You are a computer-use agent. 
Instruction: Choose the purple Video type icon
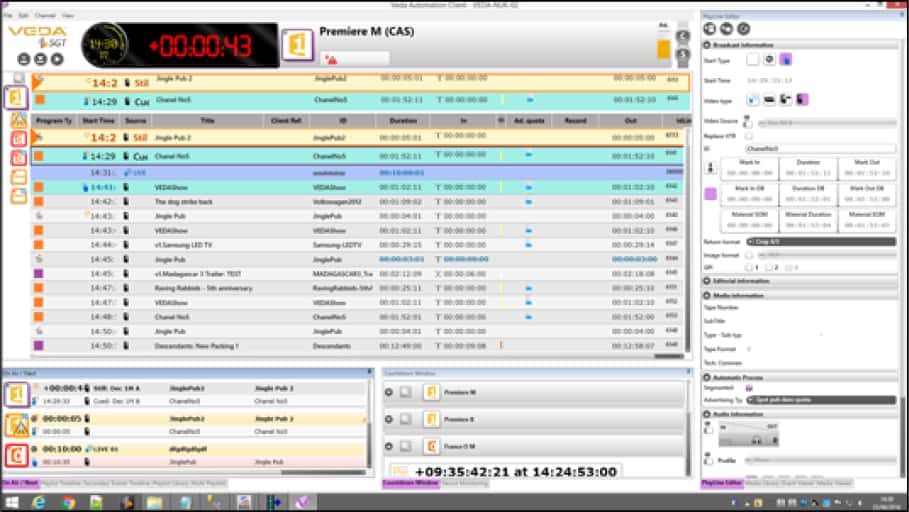click(802, 100)
